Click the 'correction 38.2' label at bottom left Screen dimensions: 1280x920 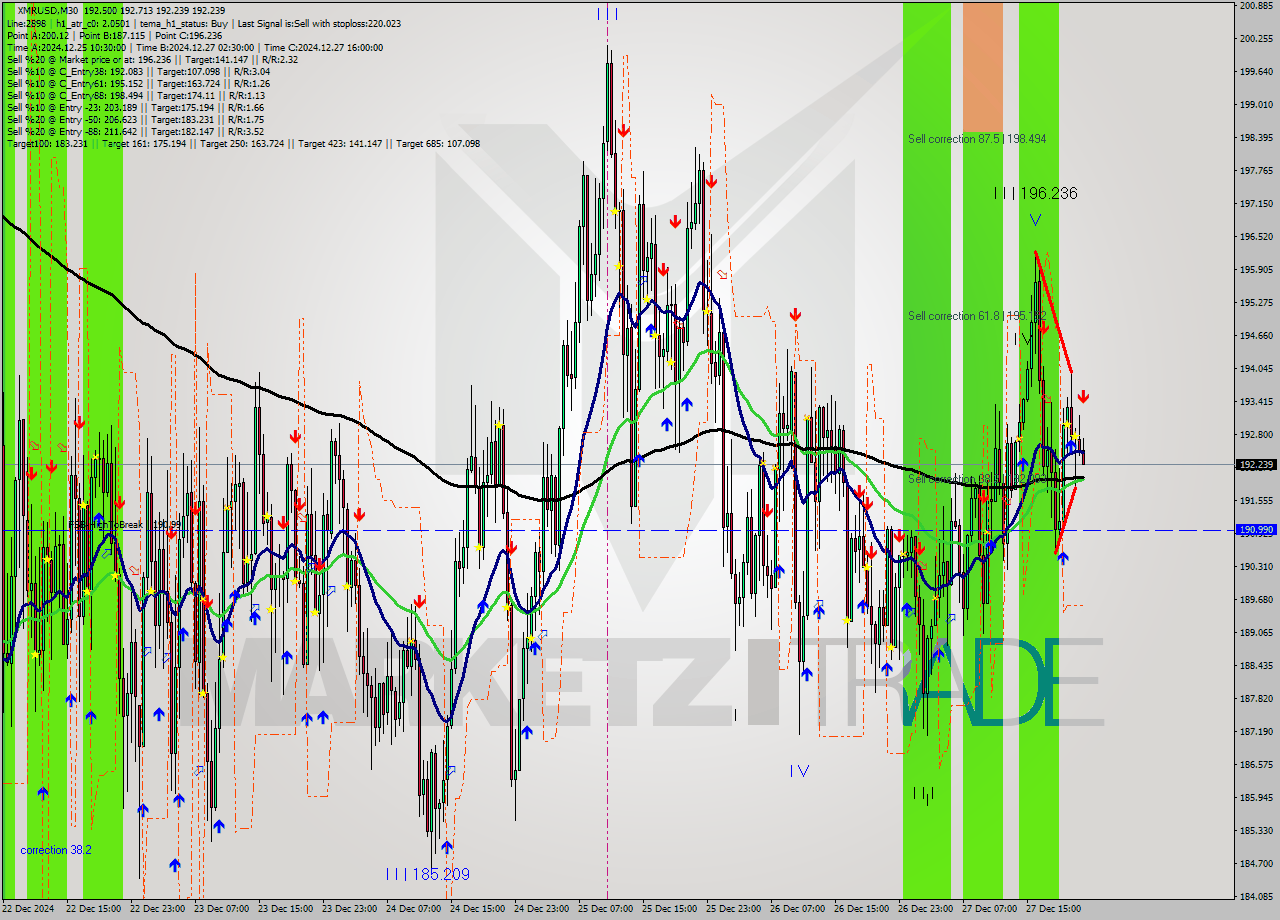pos(56,850)
